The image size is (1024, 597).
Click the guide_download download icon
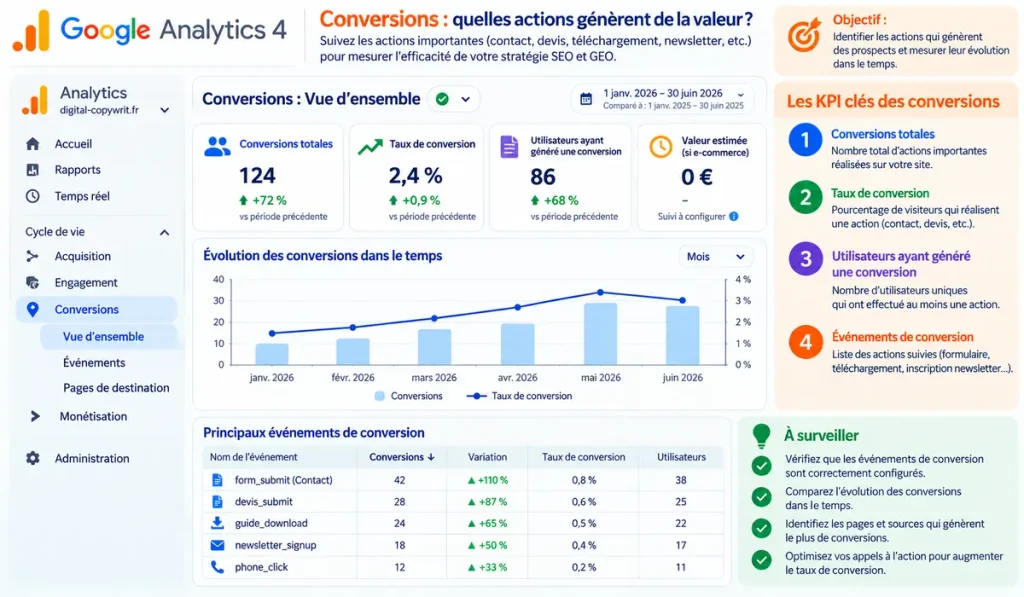[217, 523]
